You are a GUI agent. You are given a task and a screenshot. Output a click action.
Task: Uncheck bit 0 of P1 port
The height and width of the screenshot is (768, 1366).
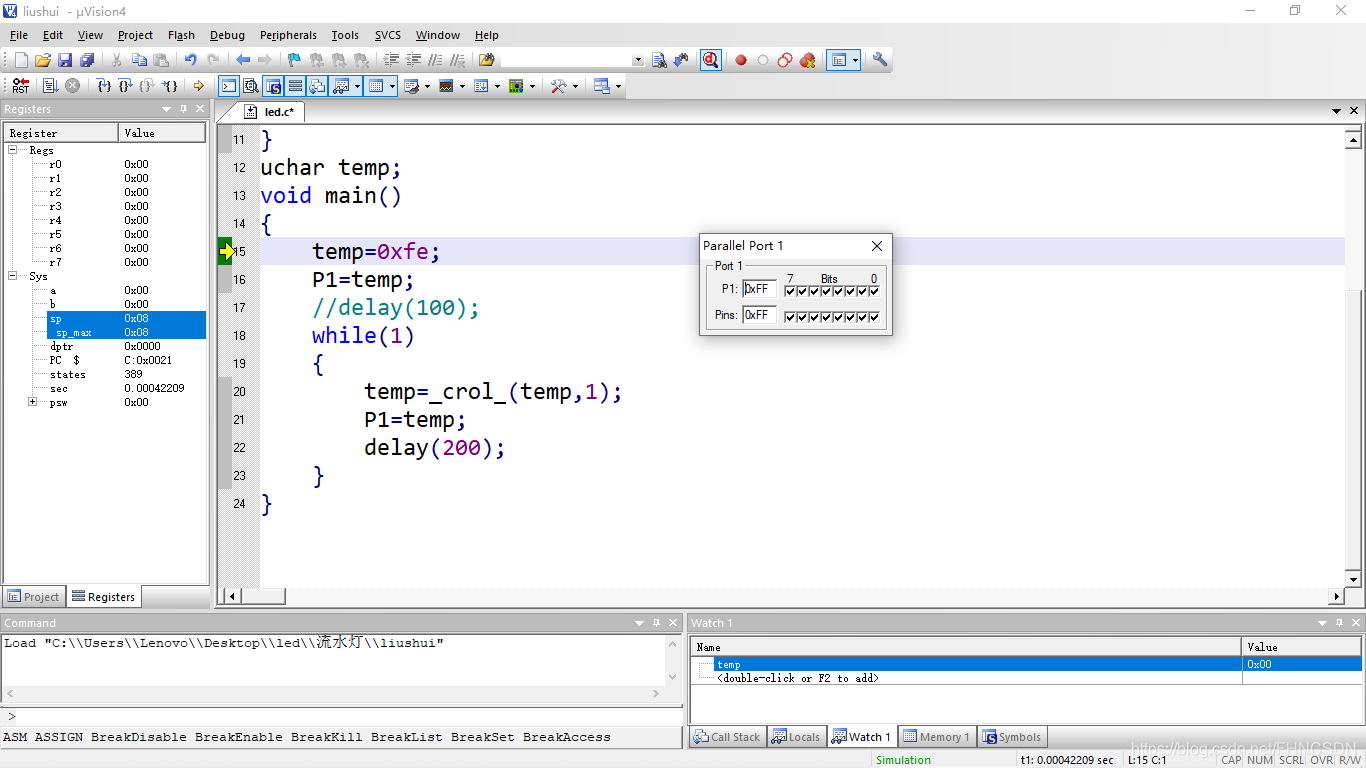(x=874, y=291)
